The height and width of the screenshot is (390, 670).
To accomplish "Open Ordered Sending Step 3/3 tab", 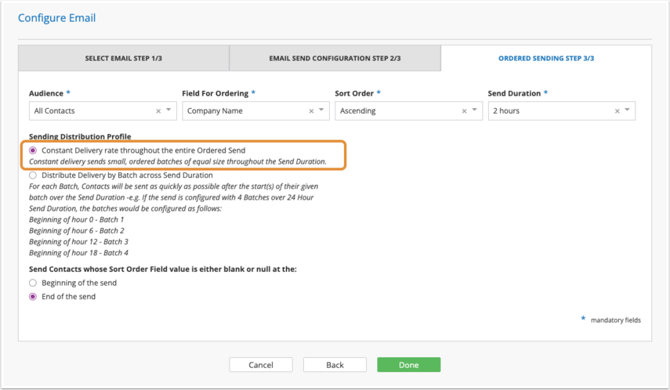I will click(x=546, y=58).
